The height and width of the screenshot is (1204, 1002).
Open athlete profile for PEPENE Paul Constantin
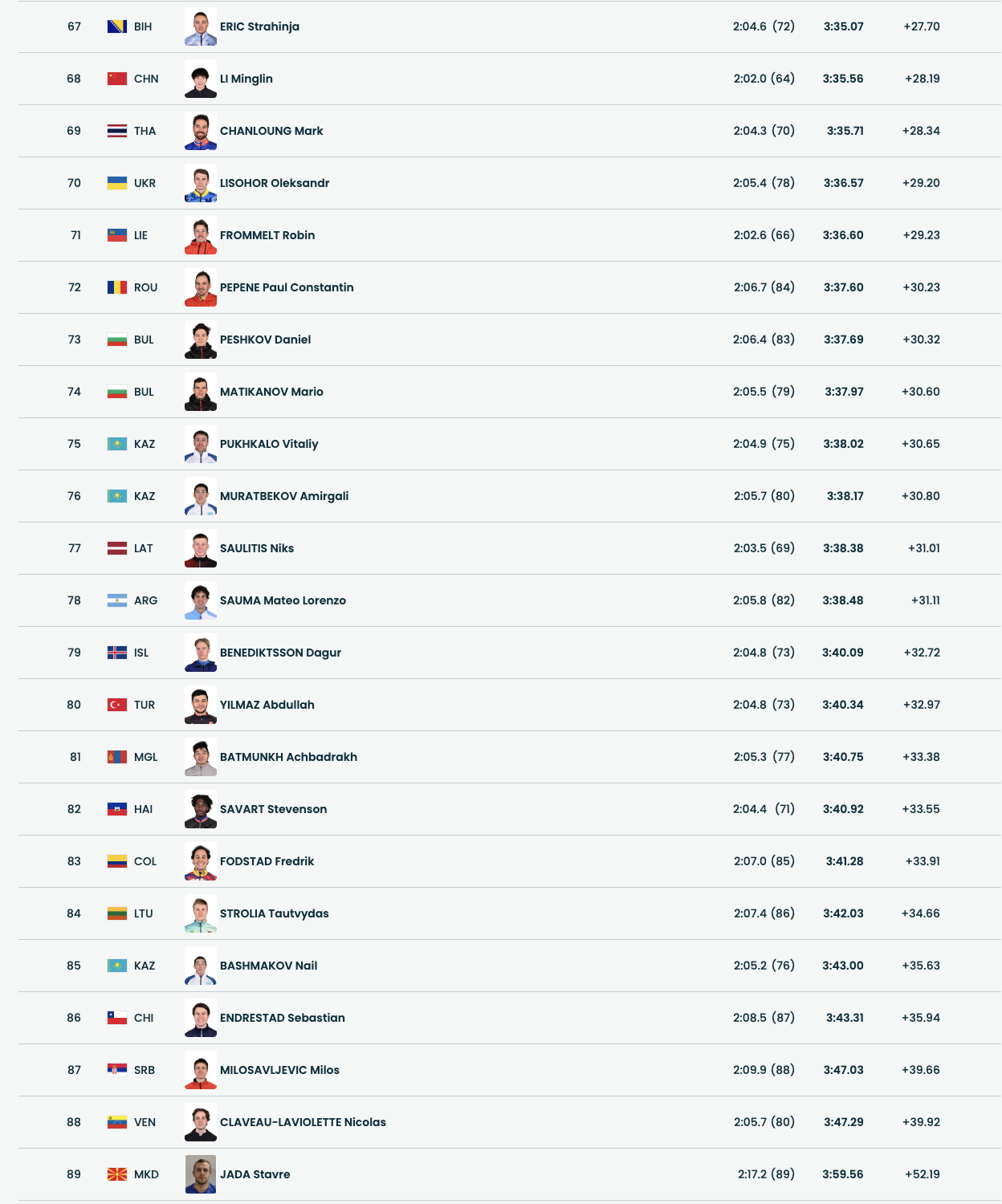(287, 287)
